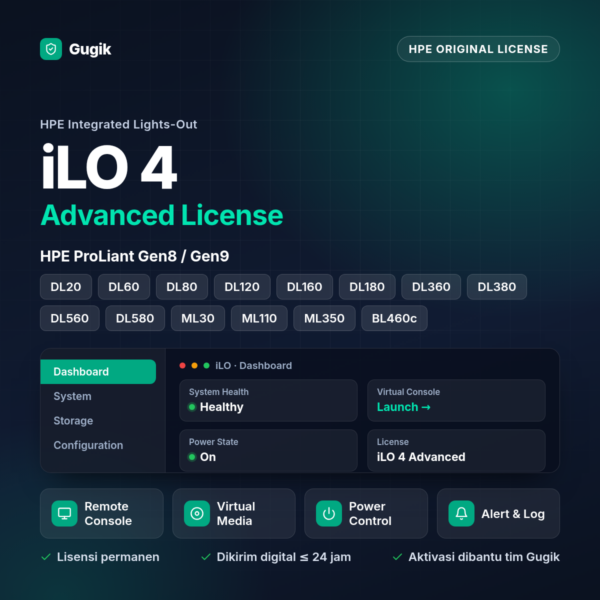Click the Virtual Media label text
600x600 pixels.
click(x=236, y=514)
